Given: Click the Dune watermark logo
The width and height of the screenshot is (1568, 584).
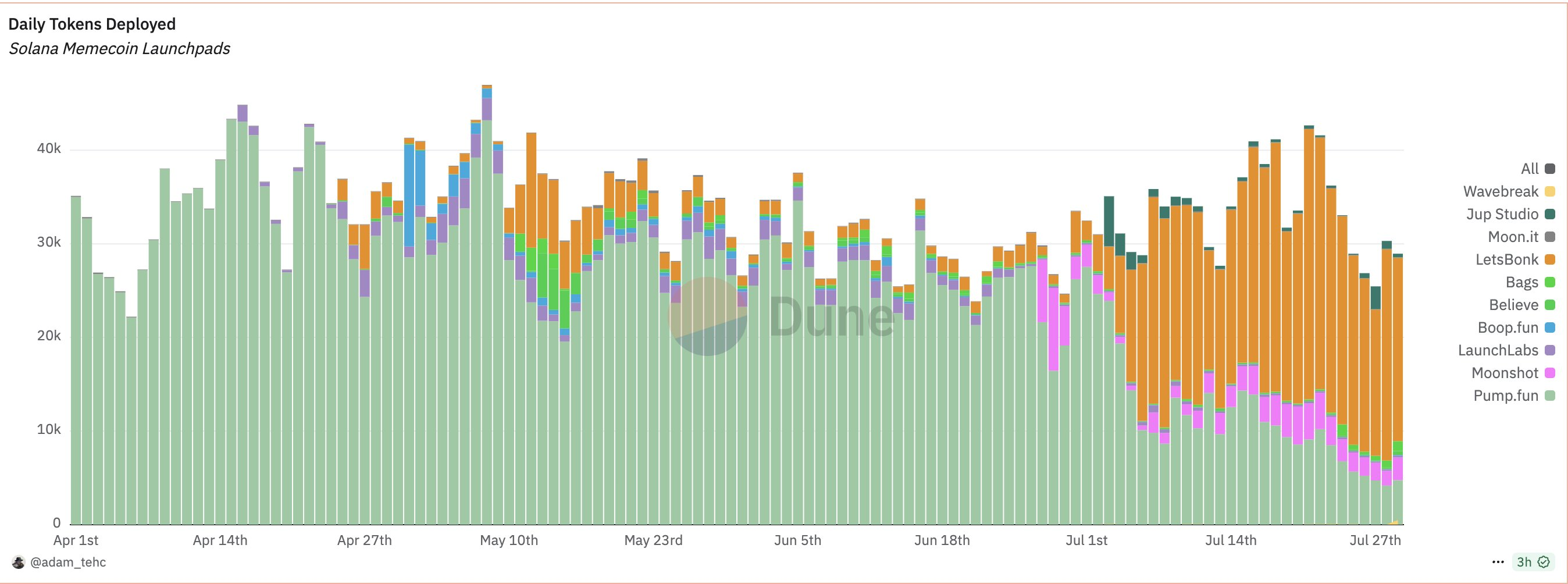Looking at the screenshot, I should [x=782, y=316].
